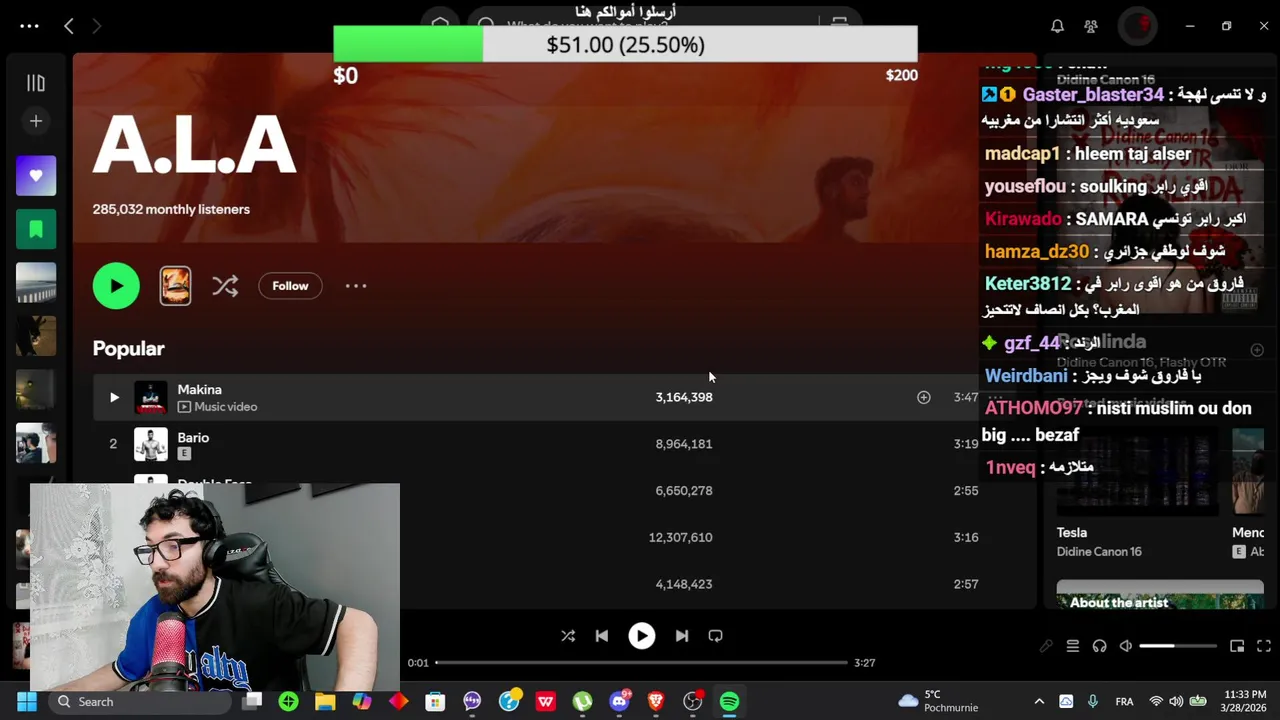Go back with the left arrow
This screenshot has width=1280, height=720.
coord(69,26)
